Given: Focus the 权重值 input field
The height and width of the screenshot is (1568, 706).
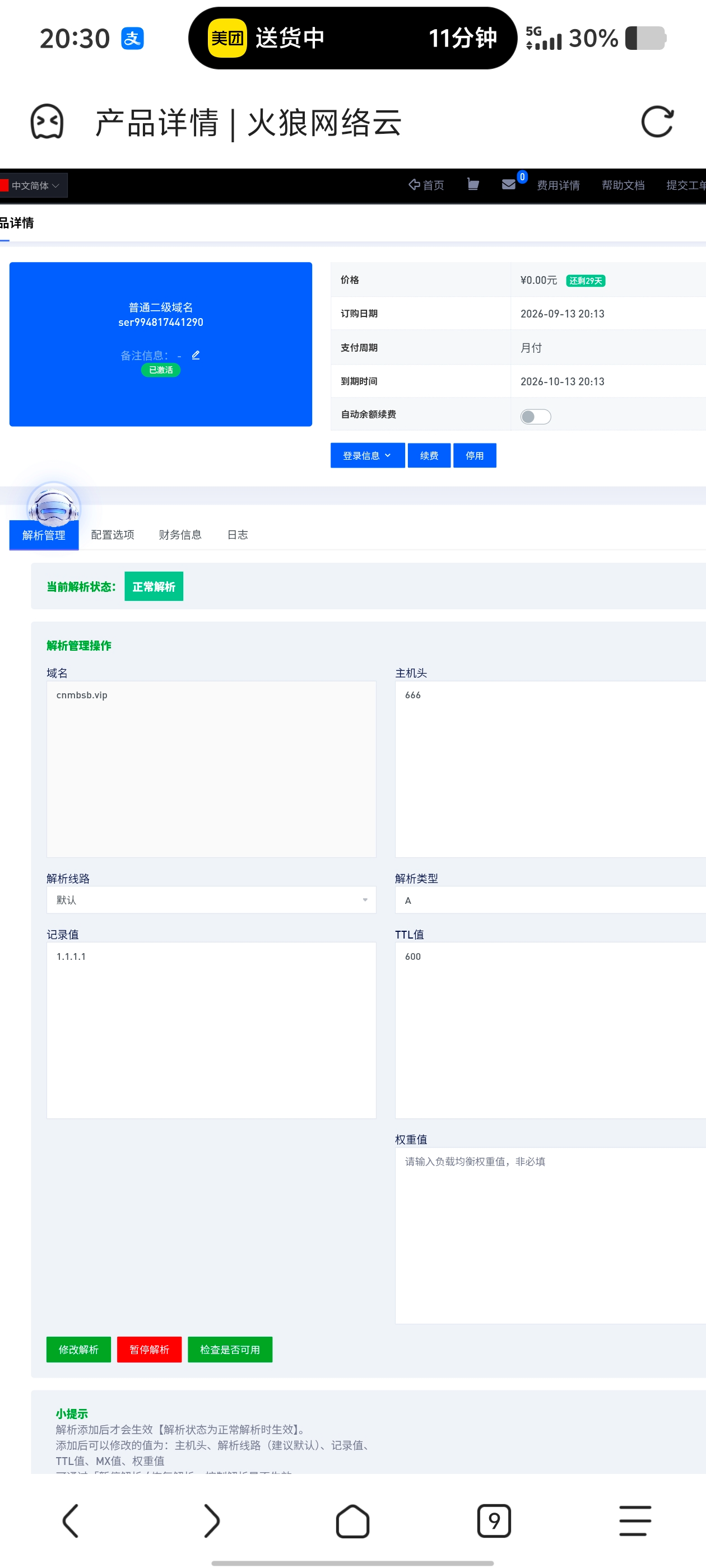Looking at the screenshot, I should (x=551, y=1236).
